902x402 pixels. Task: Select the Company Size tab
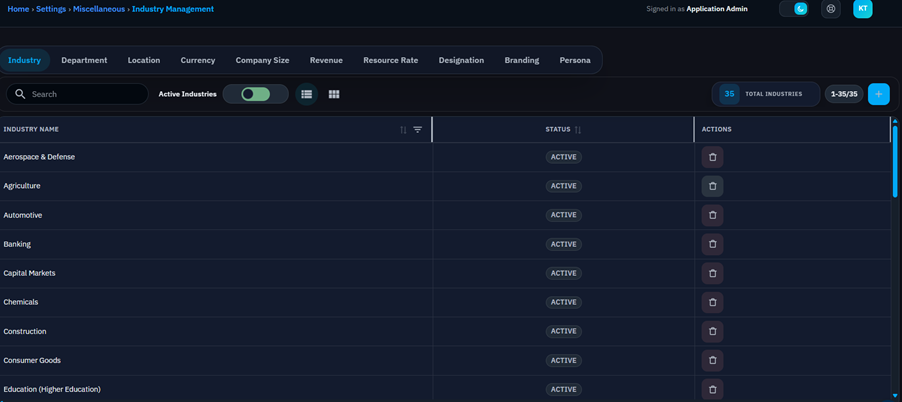click(x=262, y=60)
